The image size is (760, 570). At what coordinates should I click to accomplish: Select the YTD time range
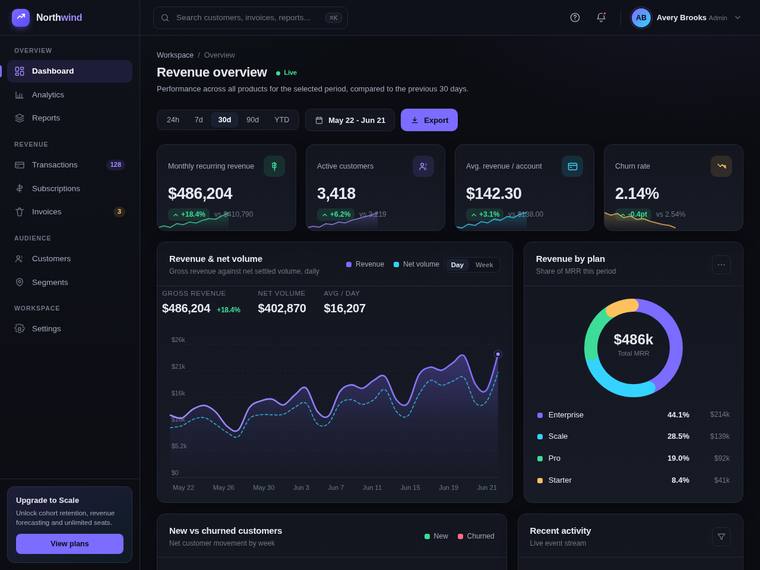282,120
